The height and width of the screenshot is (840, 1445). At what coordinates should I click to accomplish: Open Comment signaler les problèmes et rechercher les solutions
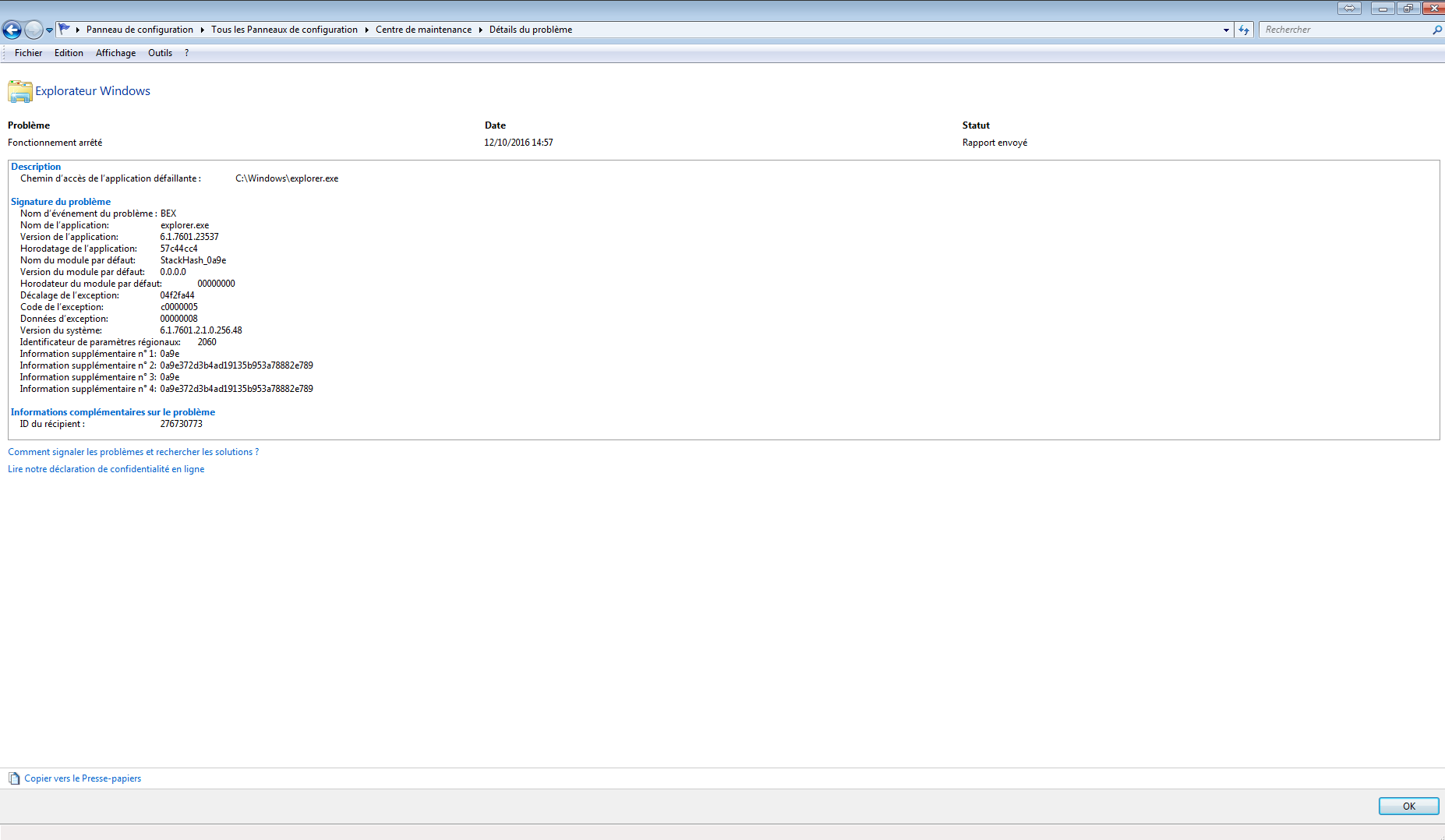coord(132,452)
